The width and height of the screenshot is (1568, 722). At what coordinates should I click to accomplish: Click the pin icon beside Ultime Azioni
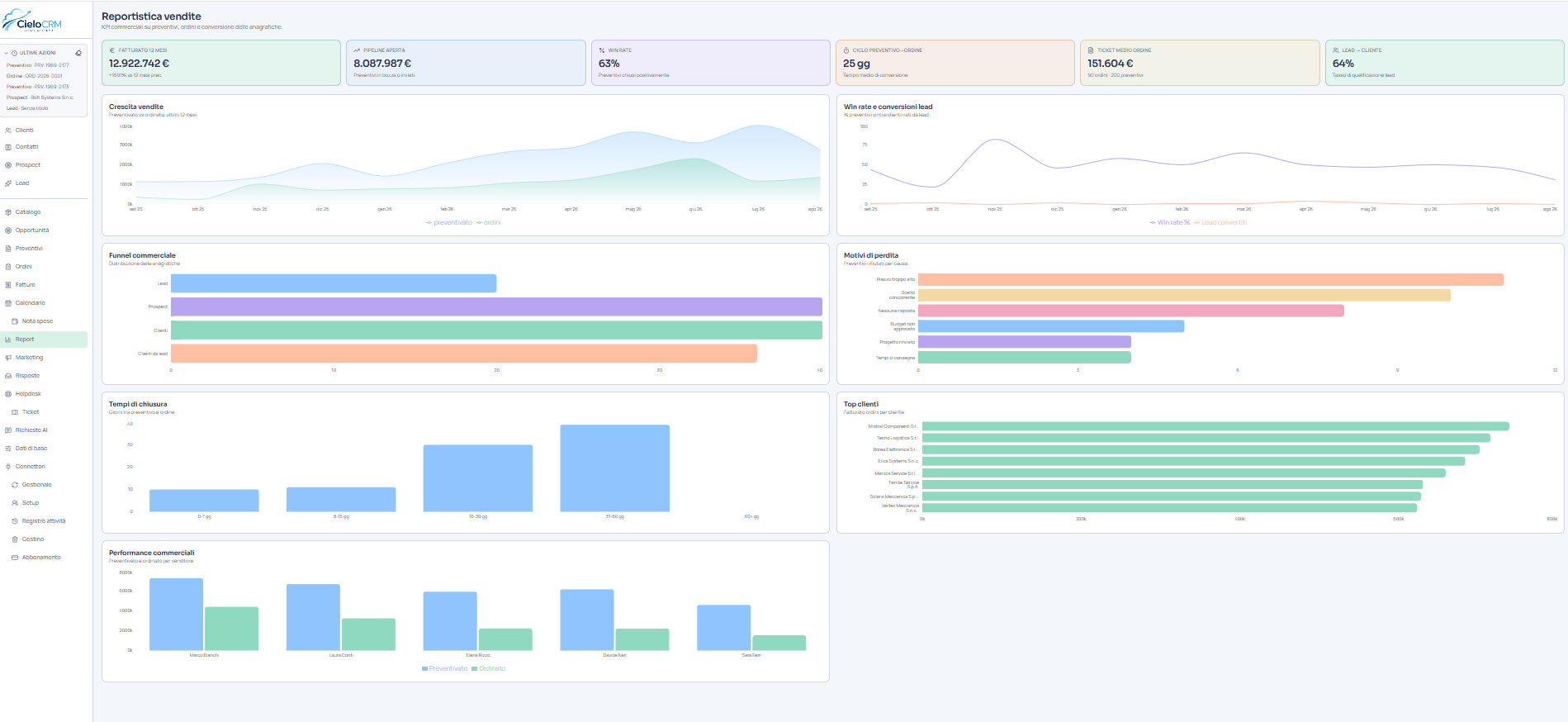(x=78, y=53)
